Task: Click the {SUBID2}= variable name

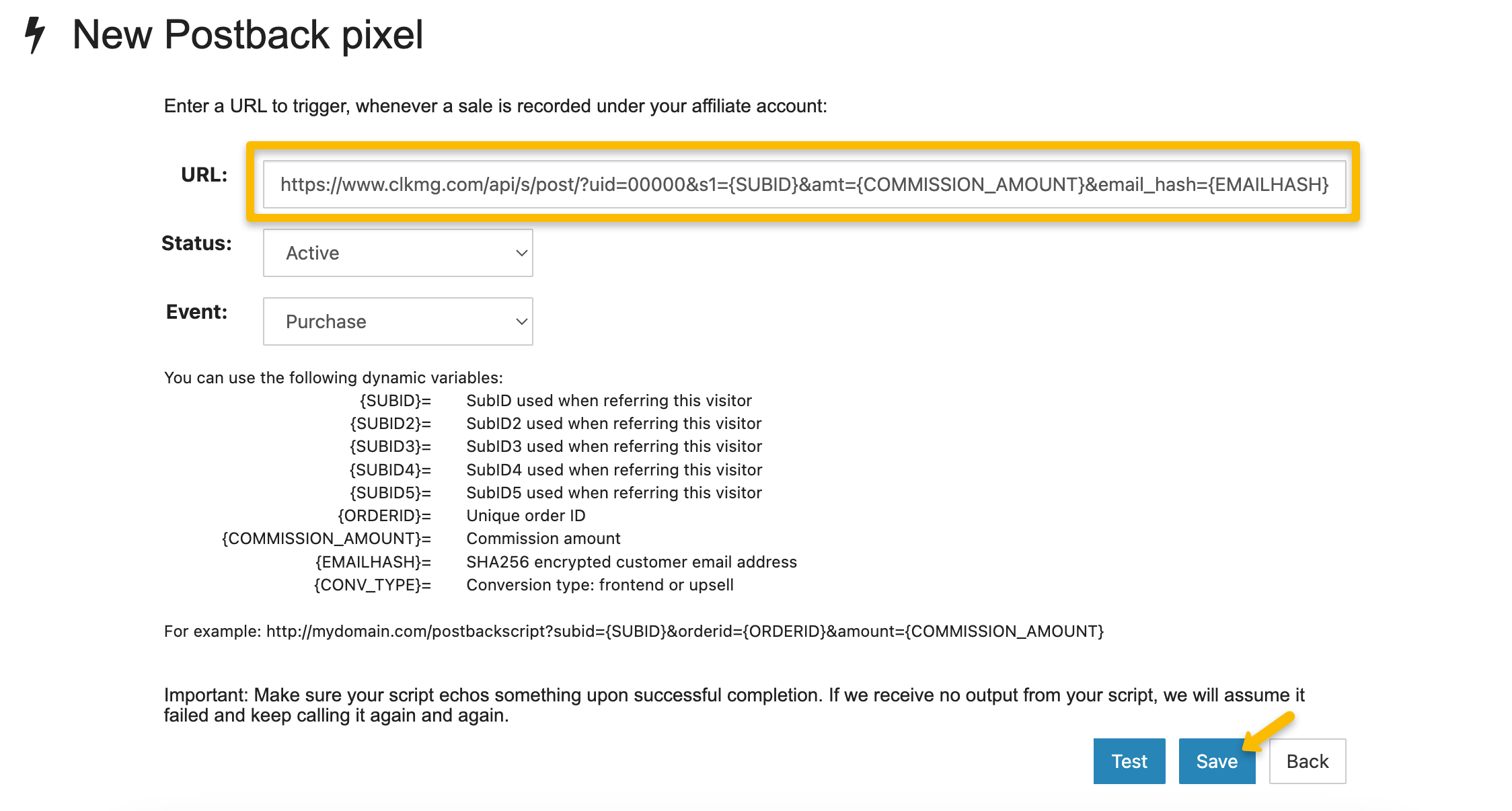Action: 390,424
